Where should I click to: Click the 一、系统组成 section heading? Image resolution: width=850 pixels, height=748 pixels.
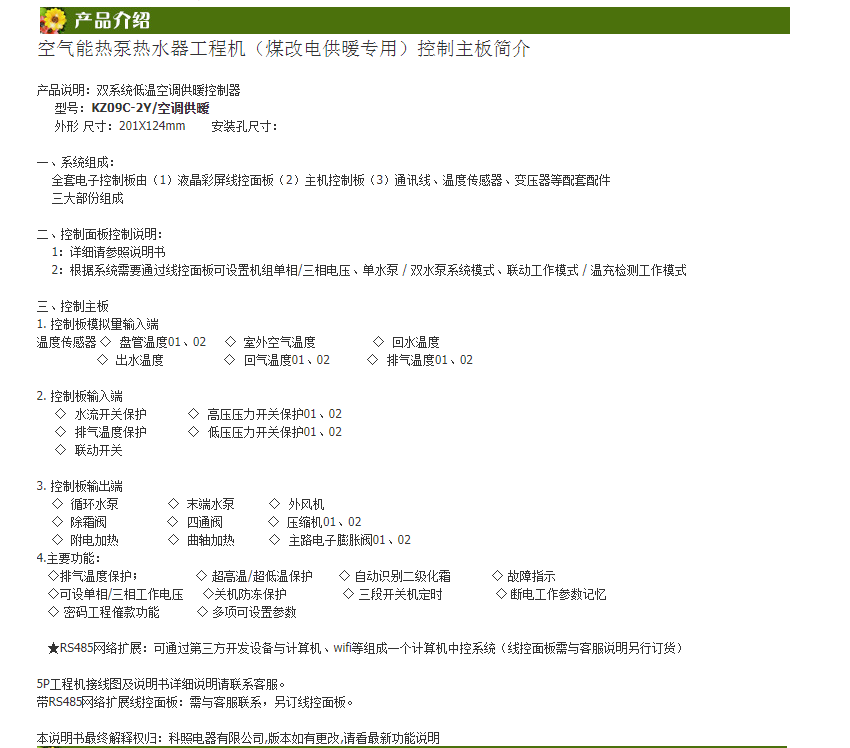[x=75, y=162]
